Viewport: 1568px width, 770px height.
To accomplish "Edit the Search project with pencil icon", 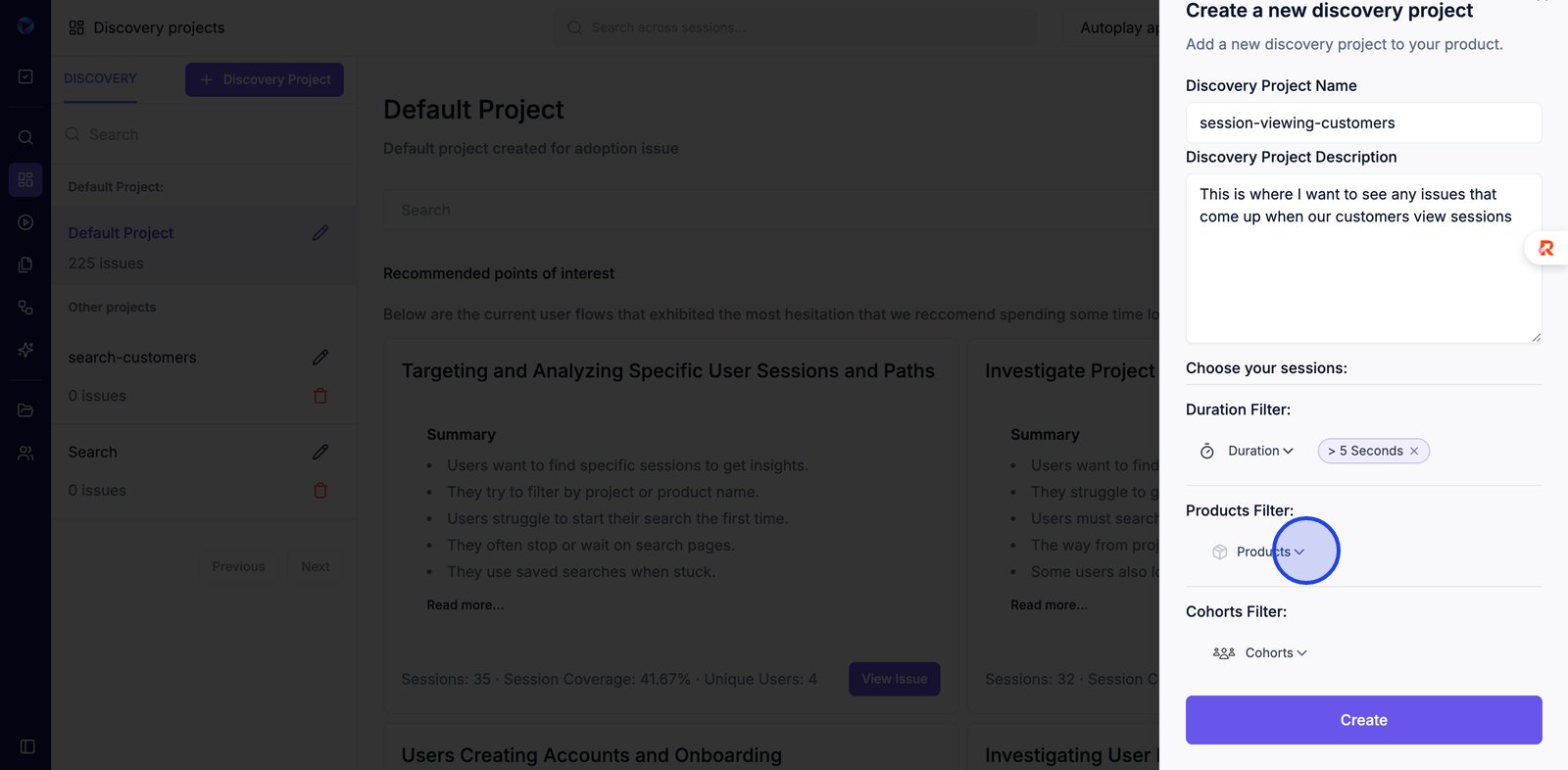I will 320,452.
